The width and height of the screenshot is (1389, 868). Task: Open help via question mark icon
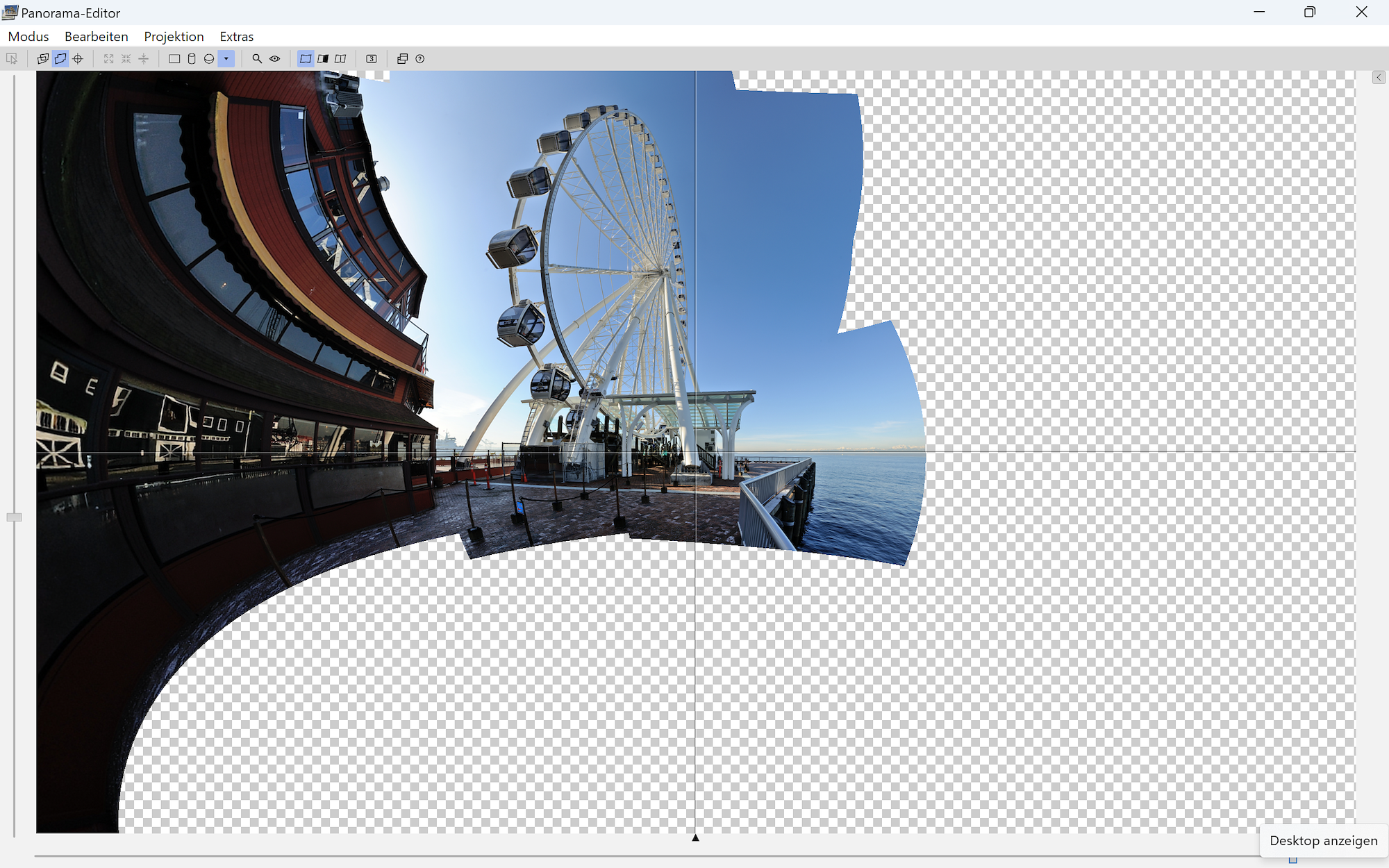click(x=419, y=59)
